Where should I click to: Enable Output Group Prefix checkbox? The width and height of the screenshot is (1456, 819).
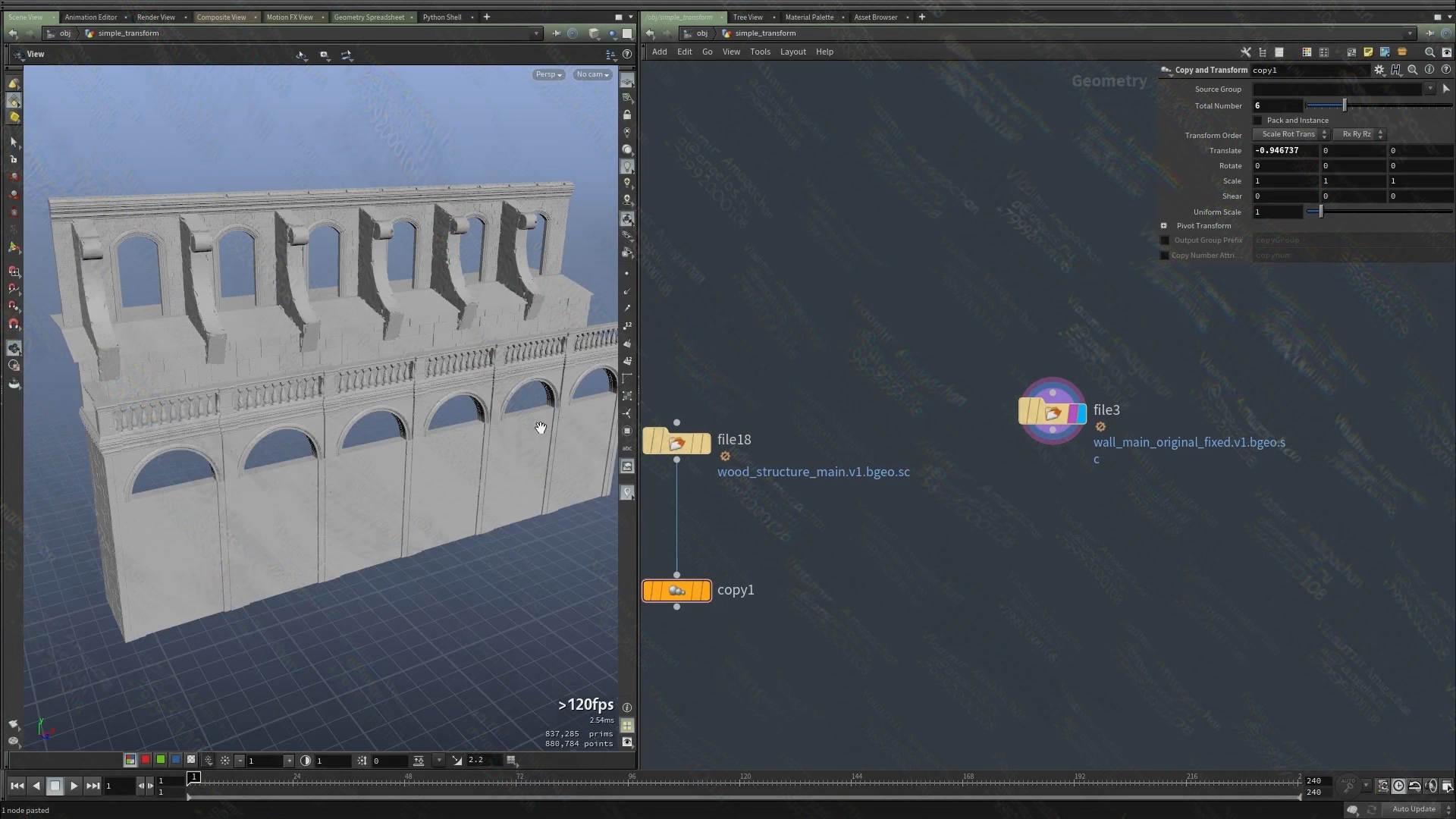coord(1165,240)
